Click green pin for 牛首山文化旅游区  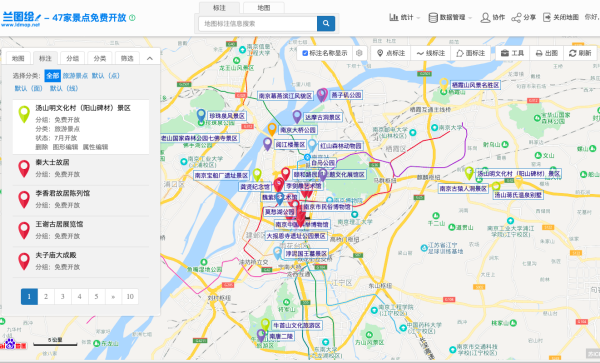265,324
